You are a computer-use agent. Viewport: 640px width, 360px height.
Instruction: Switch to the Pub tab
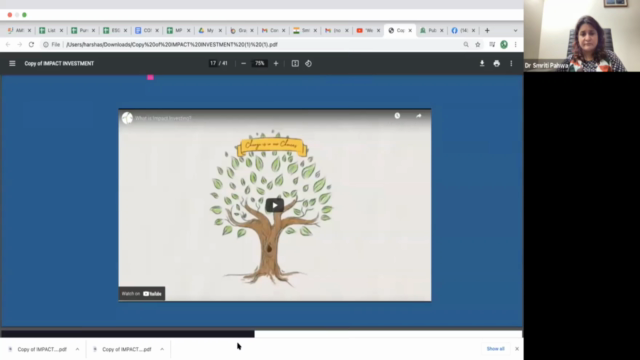pyautogui.click(x=431, y=31)
